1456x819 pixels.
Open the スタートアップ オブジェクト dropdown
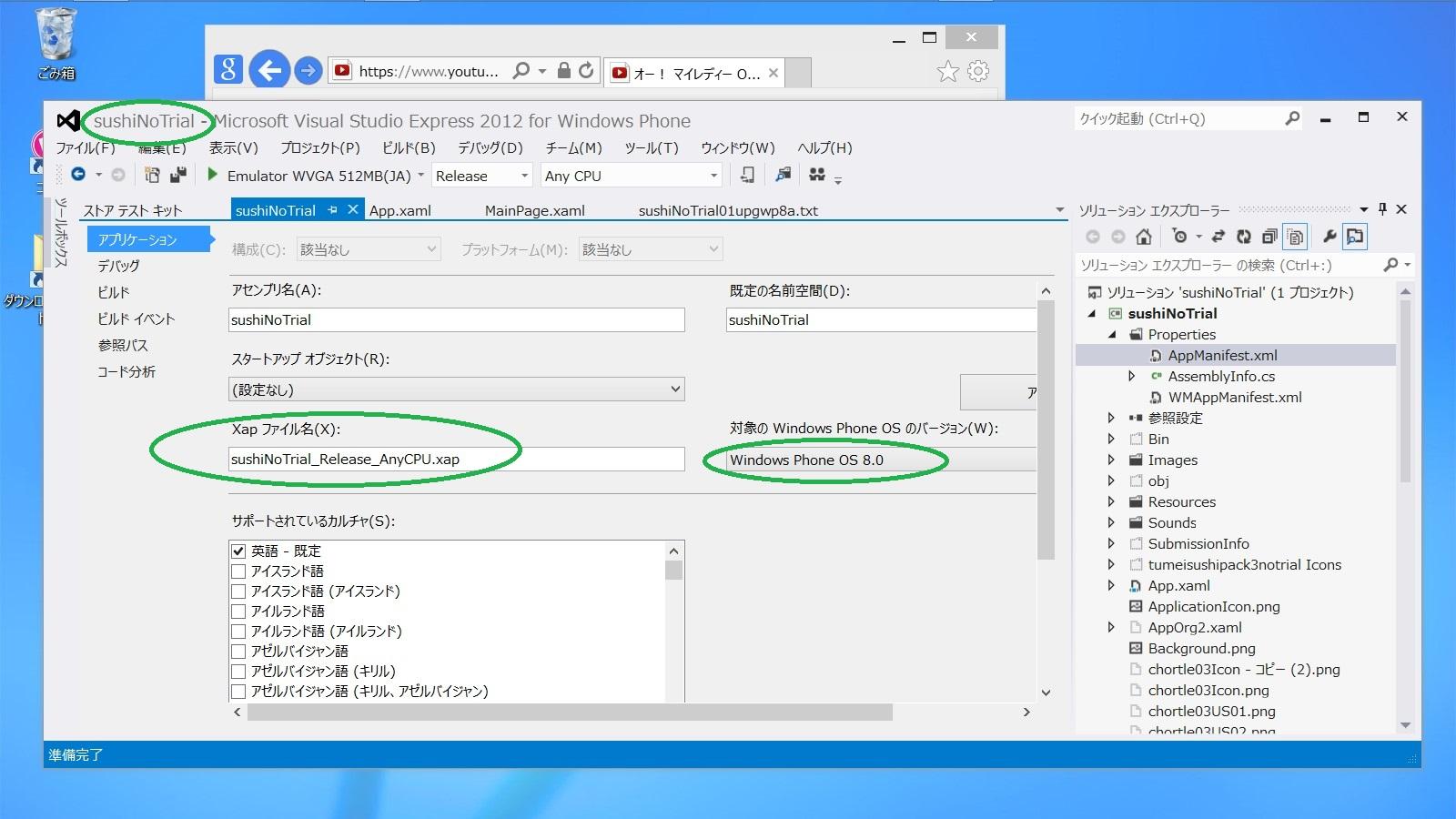(457, 389)
